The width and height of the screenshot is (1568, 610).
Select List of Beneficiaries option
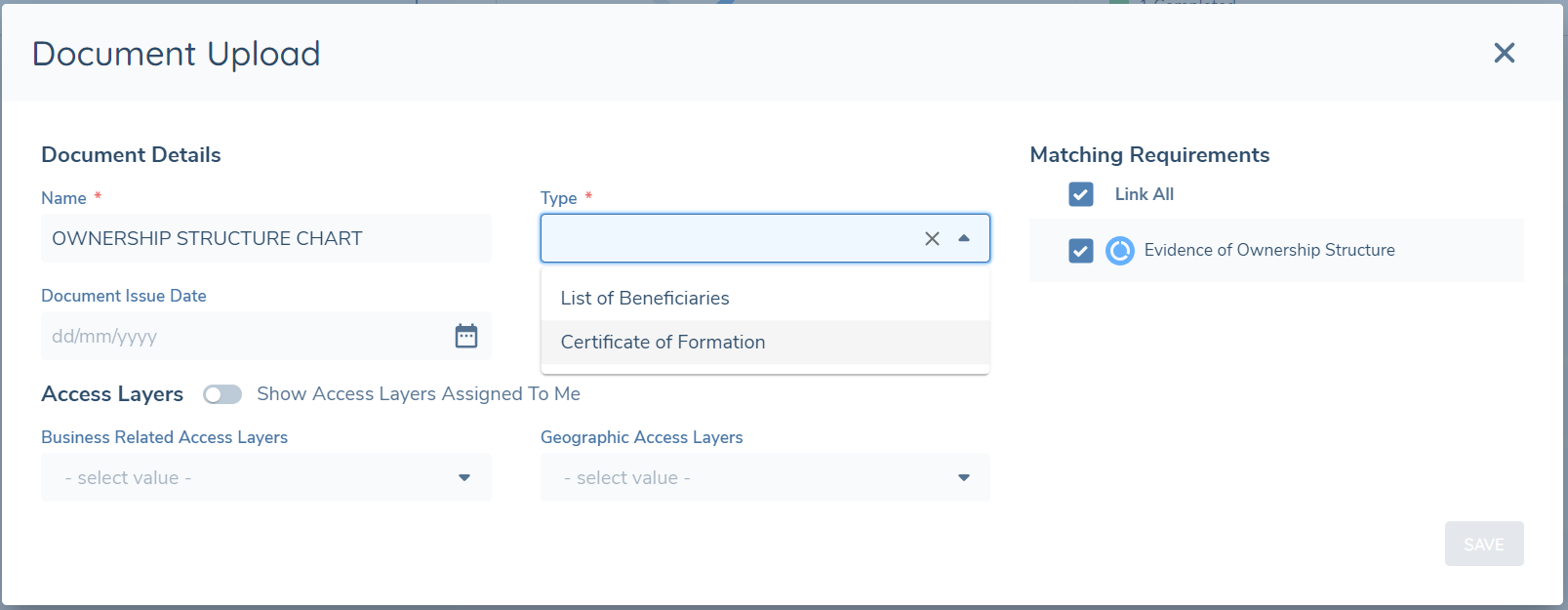pos(645,299)
